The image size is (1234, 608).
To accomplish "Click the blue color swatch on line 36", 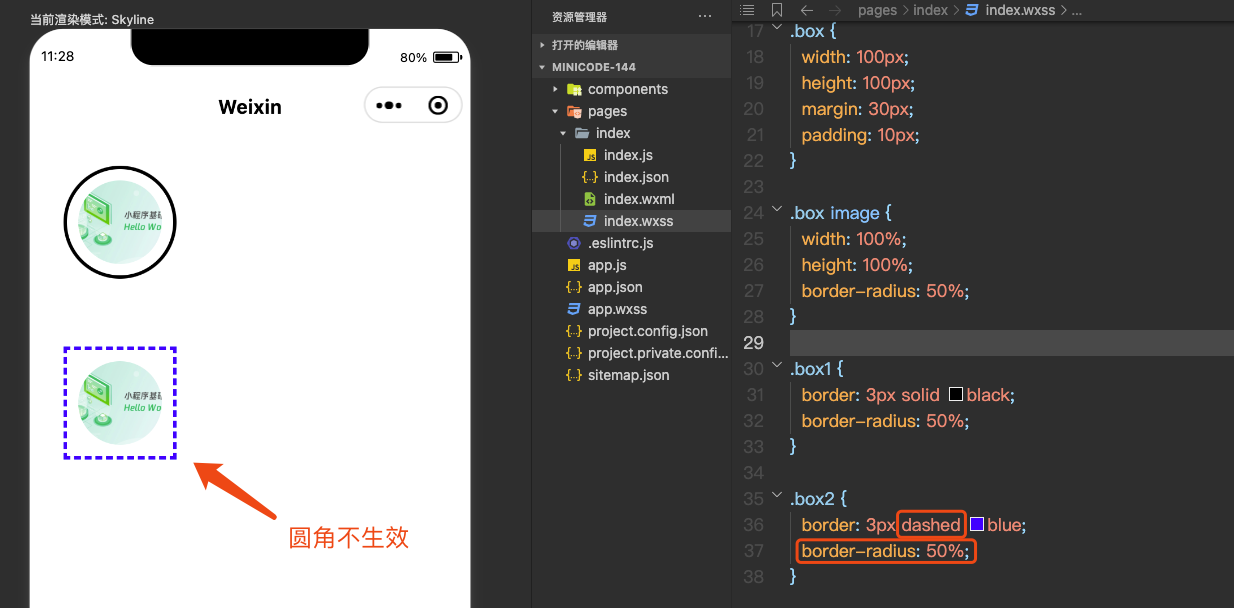I will coord(977,524).
